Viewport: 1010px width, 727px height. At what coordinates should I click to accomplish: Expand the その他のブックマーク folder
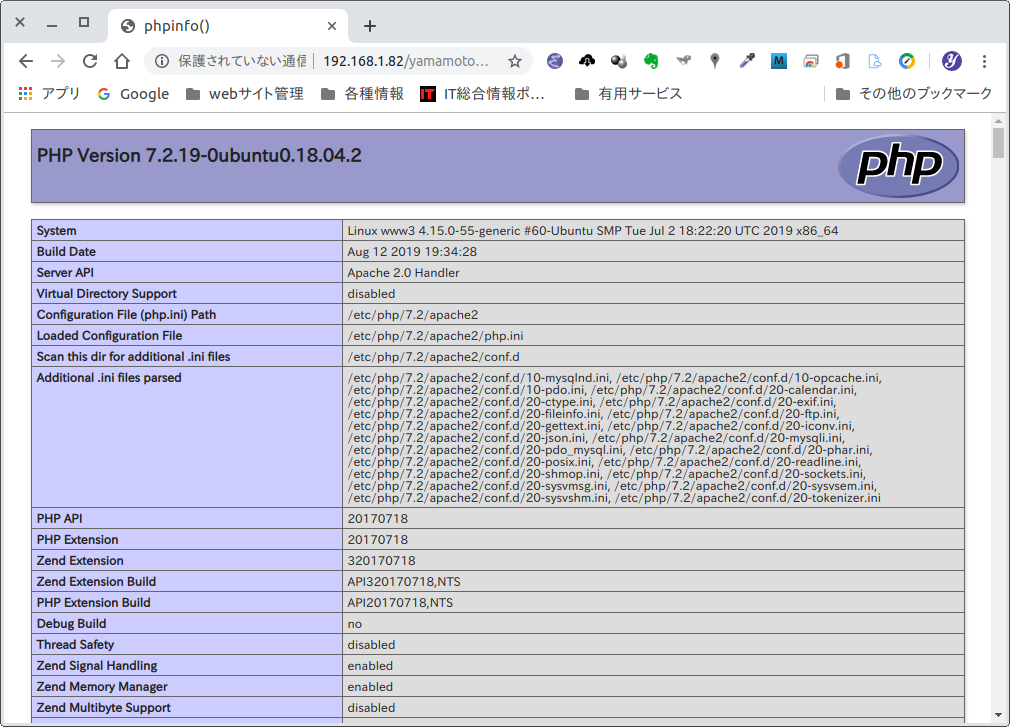tap(913, 94)
